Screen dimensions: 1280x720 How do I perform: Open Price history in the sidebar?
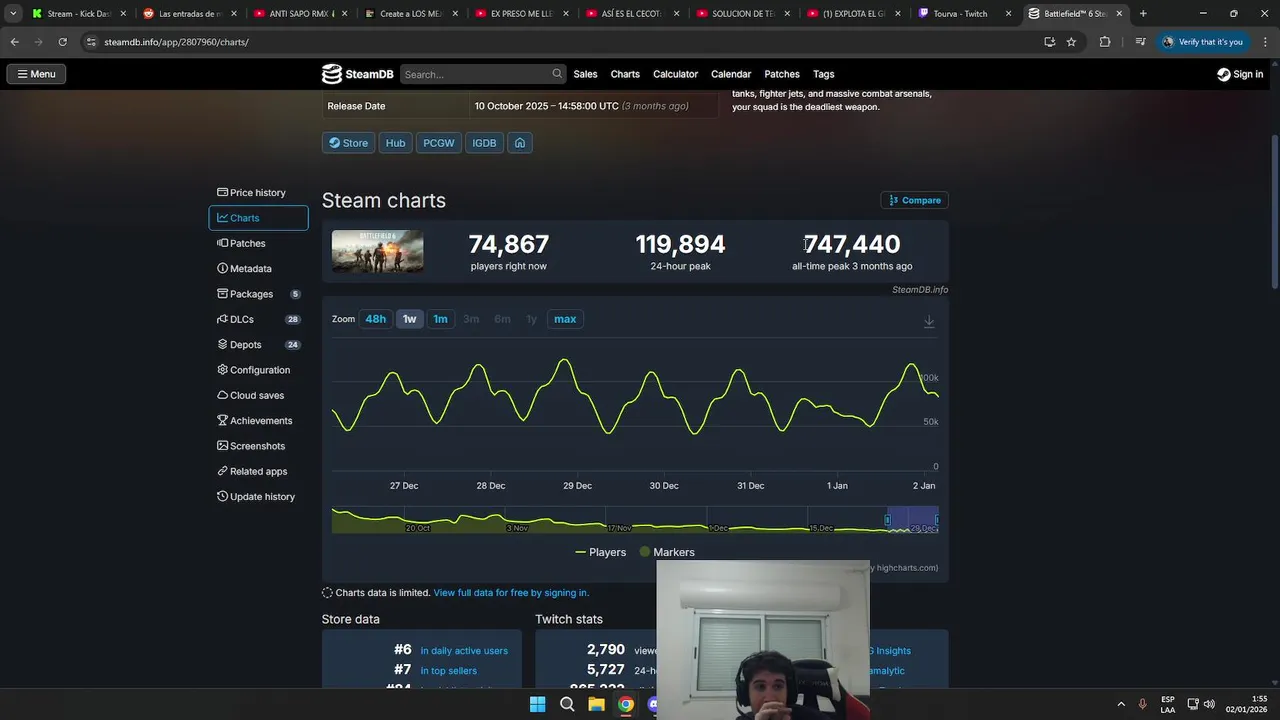[x=258, y=193]
